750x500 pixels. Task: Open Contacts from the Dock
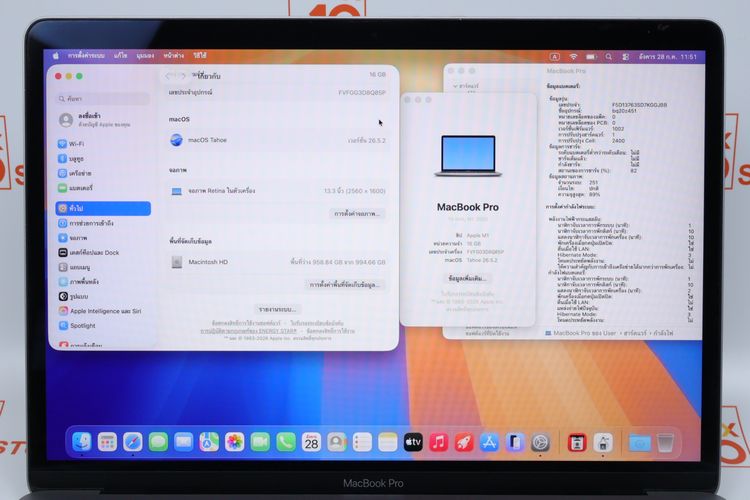coord(337,442)
